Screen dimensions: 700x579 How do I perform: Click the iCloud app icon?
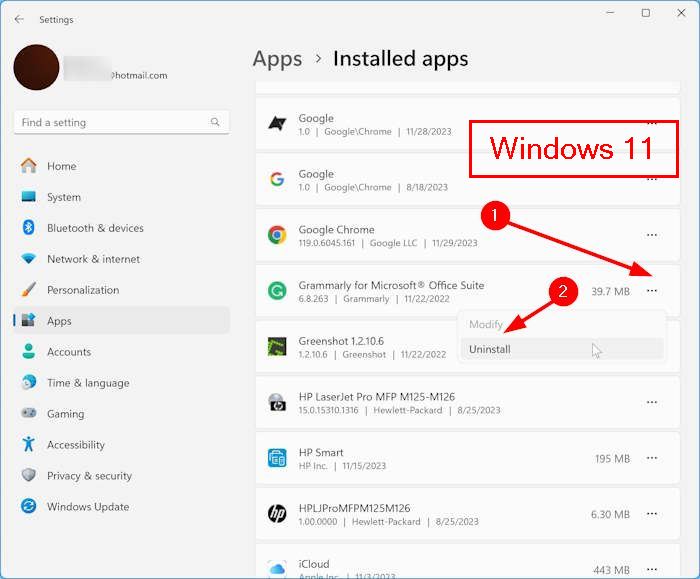tap(277, 568)
